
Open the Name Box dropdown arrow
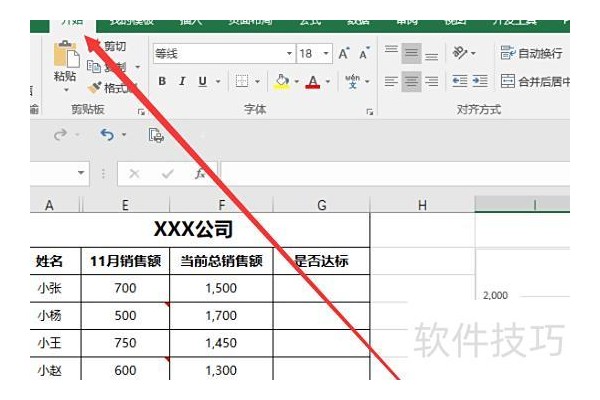point(81,173)
